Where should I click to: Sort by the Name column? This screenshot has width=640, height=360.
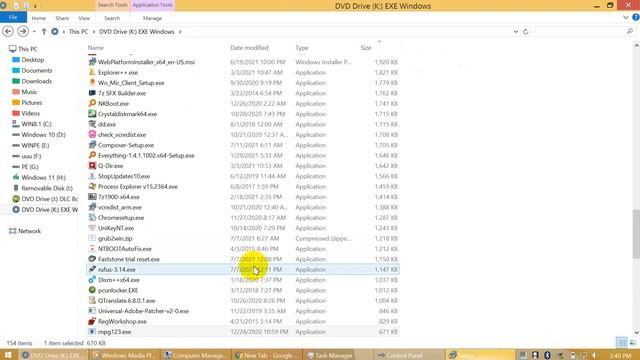point(96,48)
